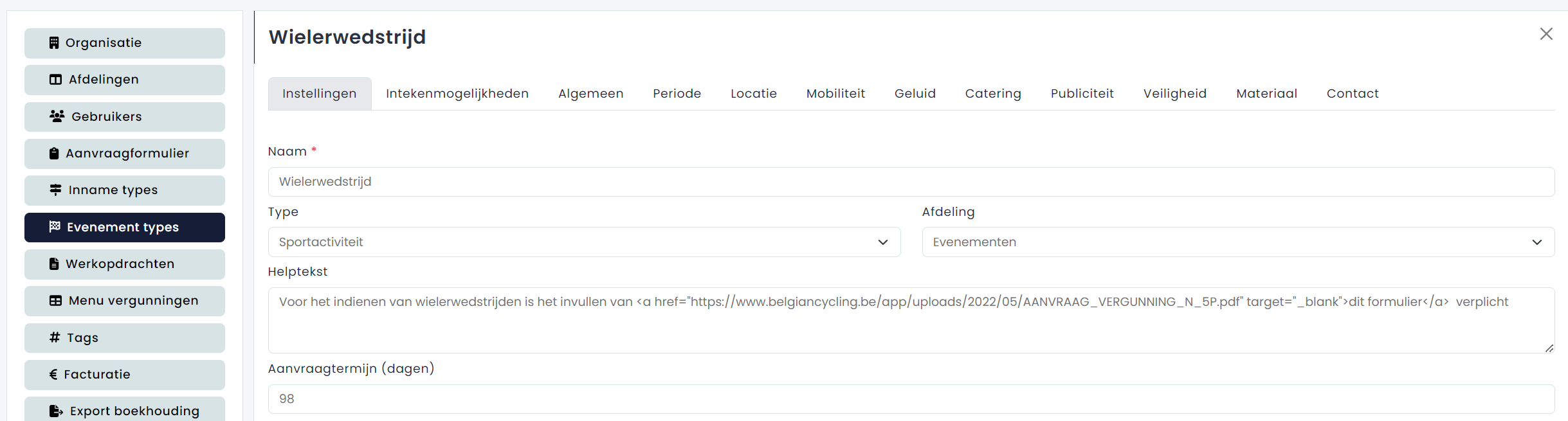This screenshot has height=421, width=1568.
Task: Open the Afdelingen section
Action: (125, 80)
